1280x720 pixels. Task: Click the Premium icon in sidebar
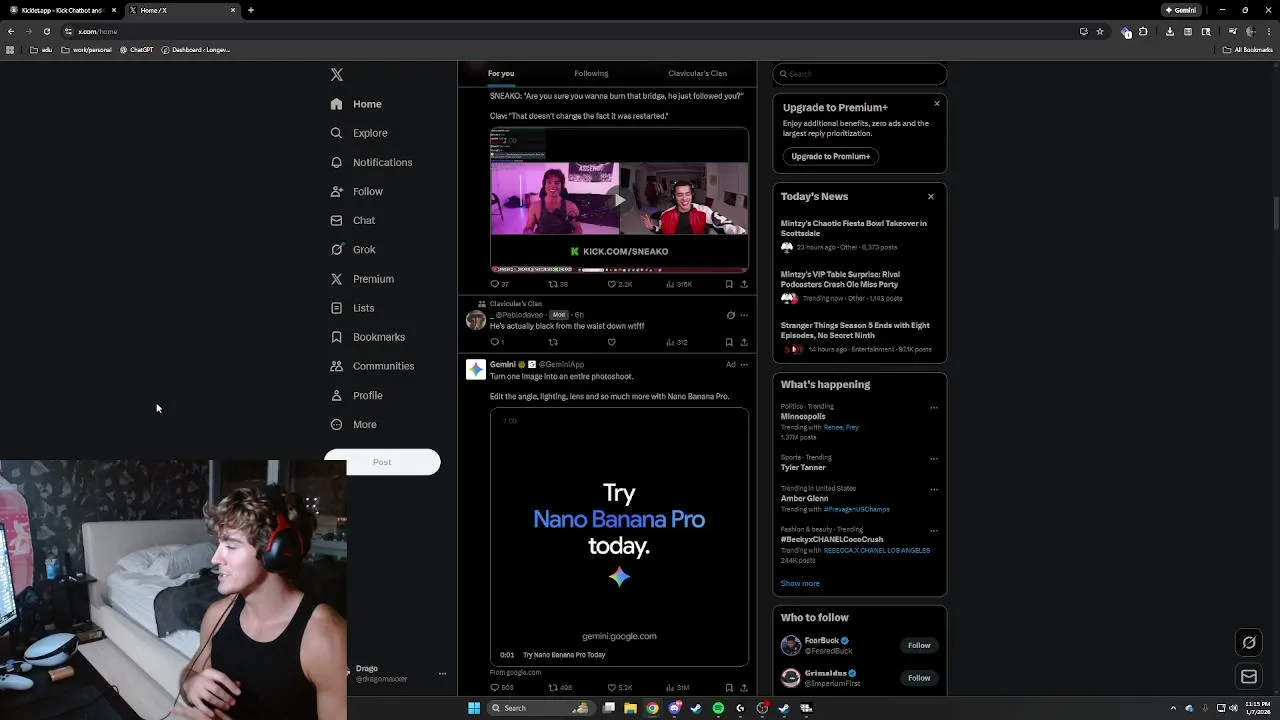click(337, 279)
